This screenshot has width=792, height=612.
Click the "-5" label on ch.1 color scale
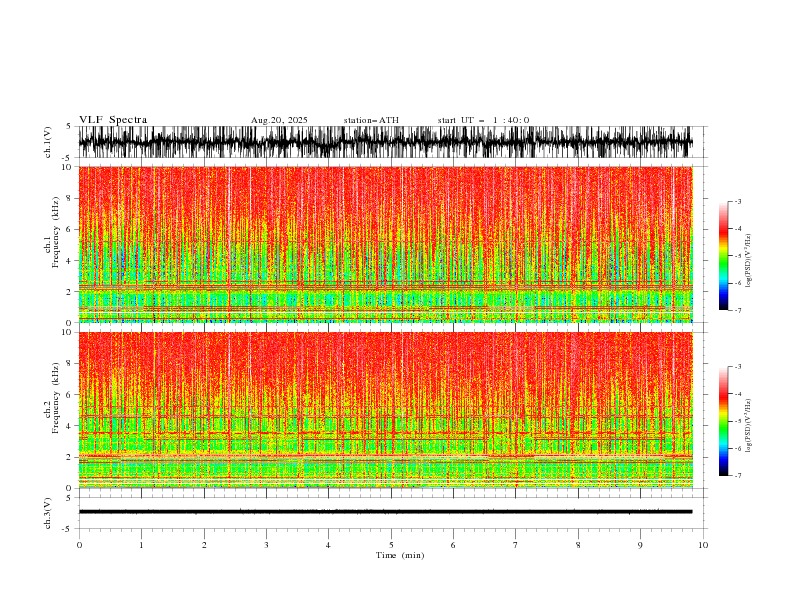click(738, 256)
